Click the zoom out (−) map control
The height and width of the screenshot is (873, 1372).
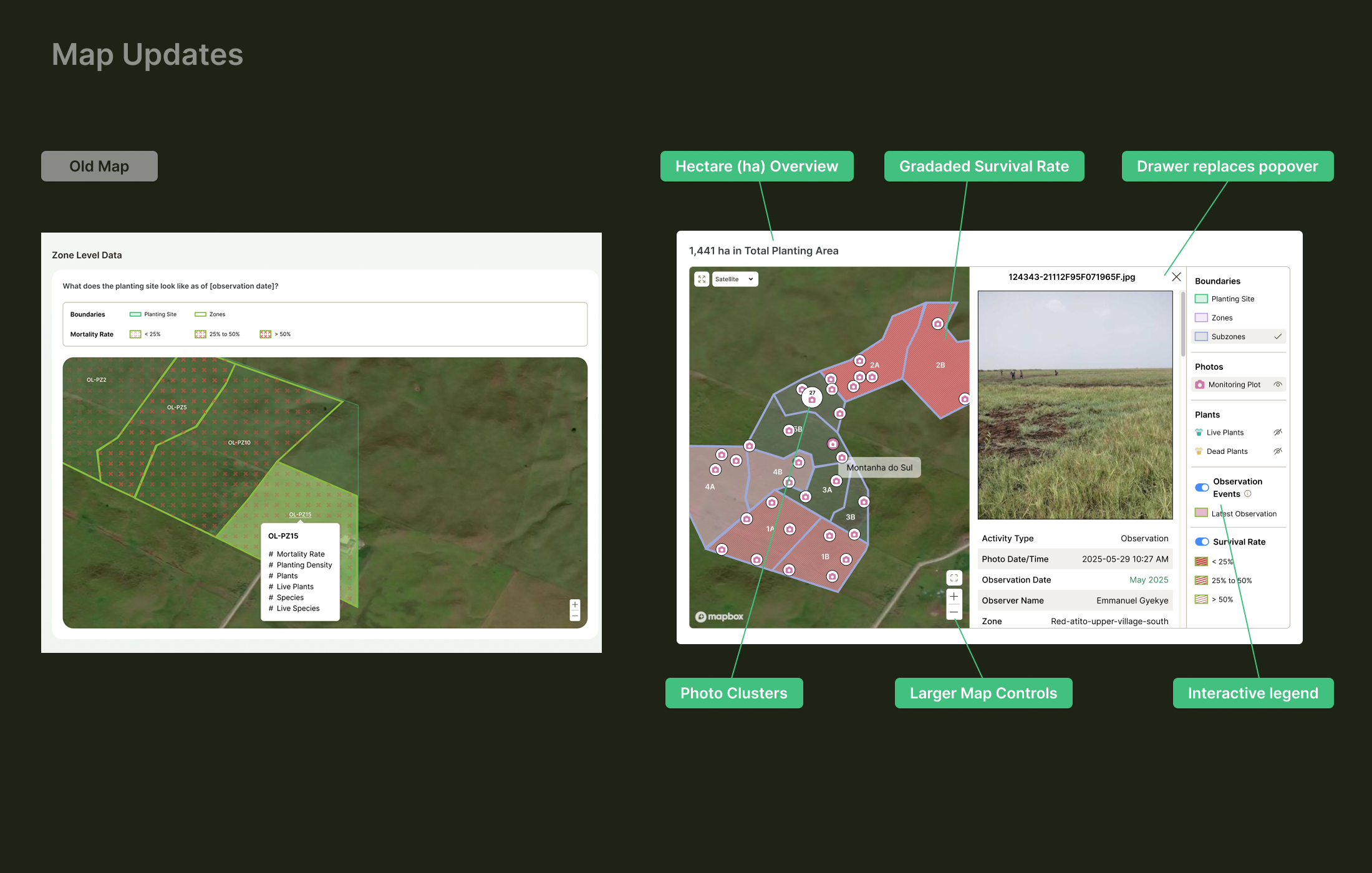[x=954, y=612]
